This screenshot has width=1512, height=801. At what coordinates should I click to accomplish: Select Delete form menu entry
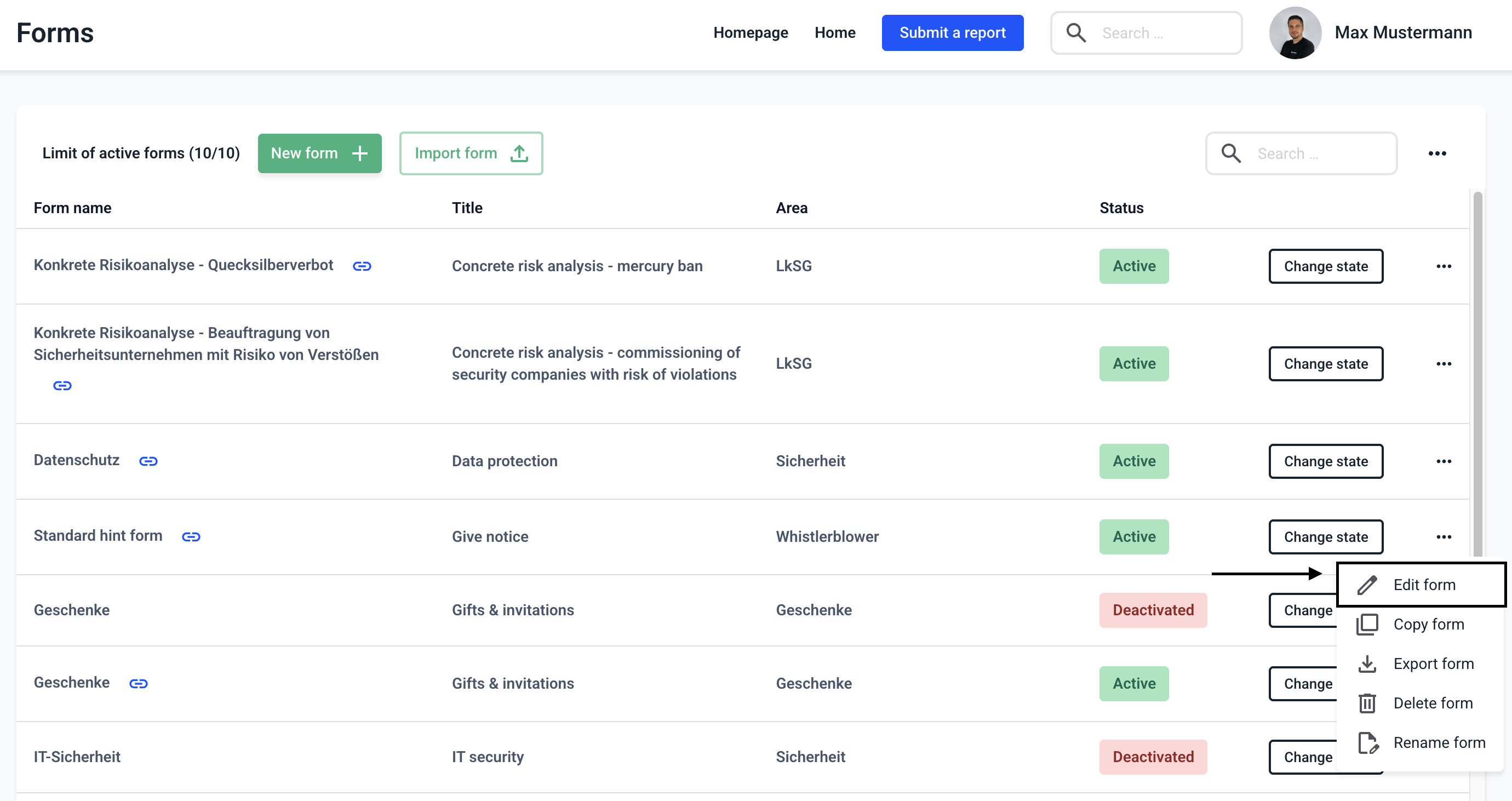[x=1432, y=703]
